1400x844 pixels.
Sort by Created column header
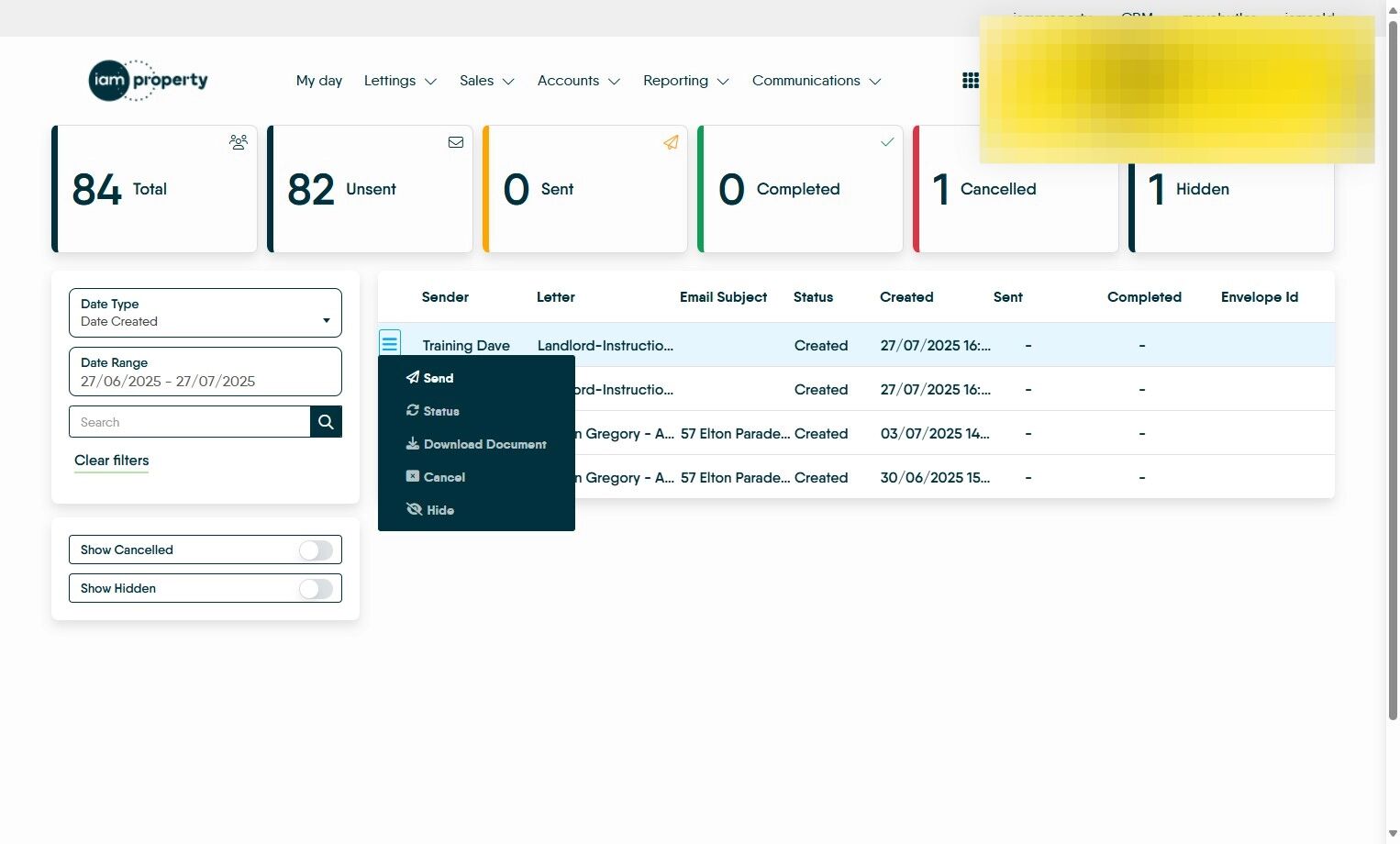tap(906, 297)
